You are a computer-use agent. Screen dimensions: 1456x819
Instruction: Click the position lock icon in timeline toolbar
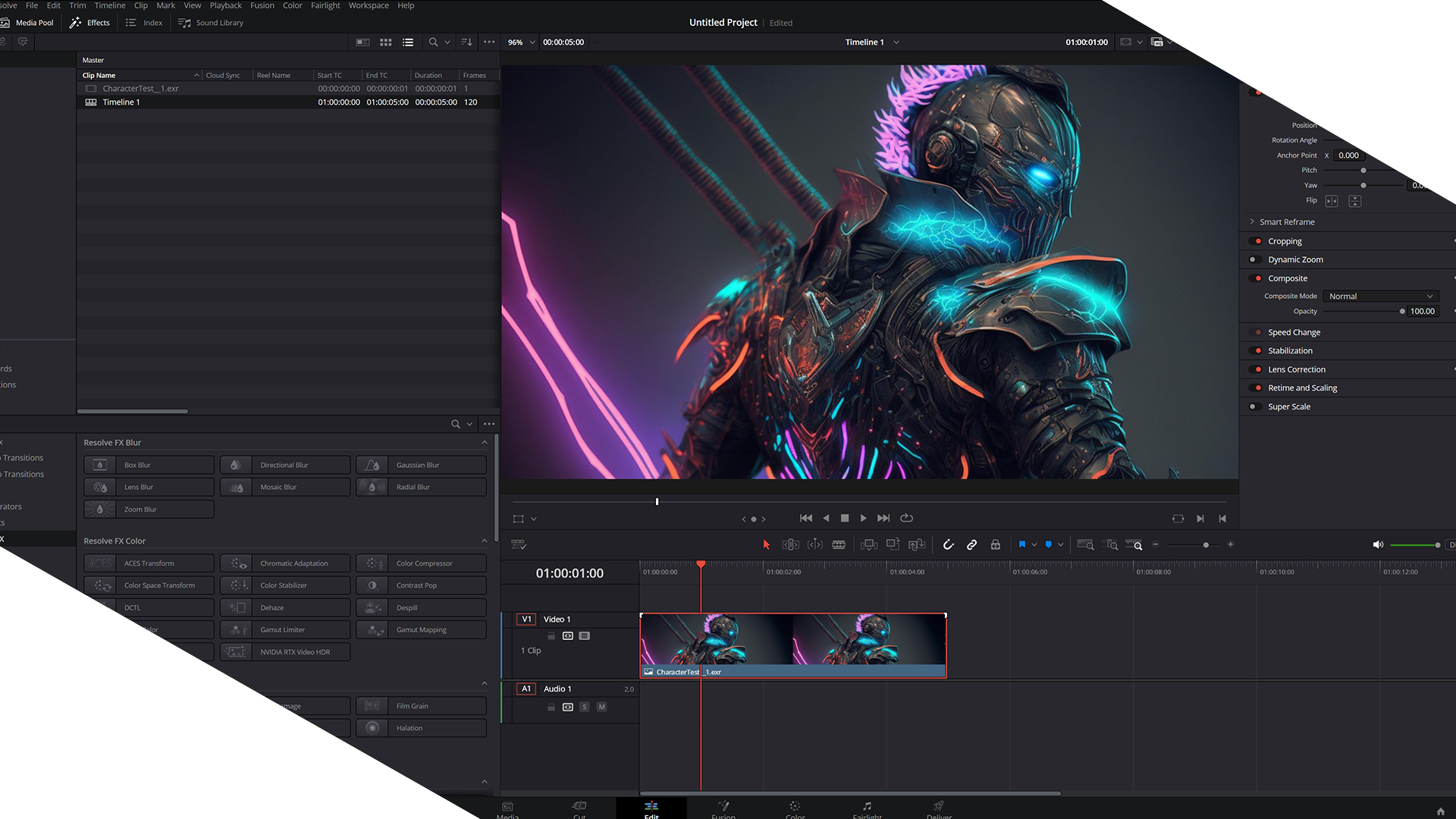point(995,544)
